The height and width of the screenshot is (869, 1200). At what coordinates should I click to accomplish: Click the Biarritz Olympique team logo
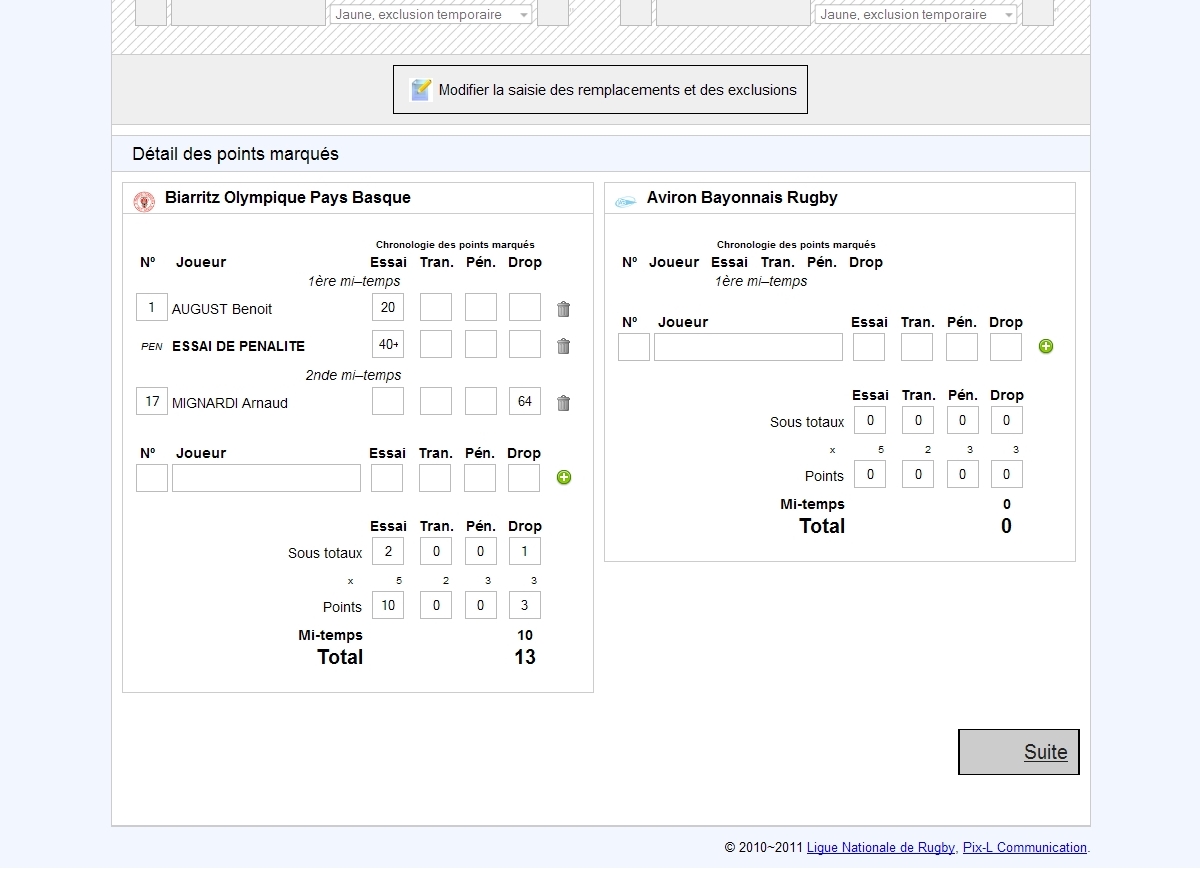[x=144, y=201]
